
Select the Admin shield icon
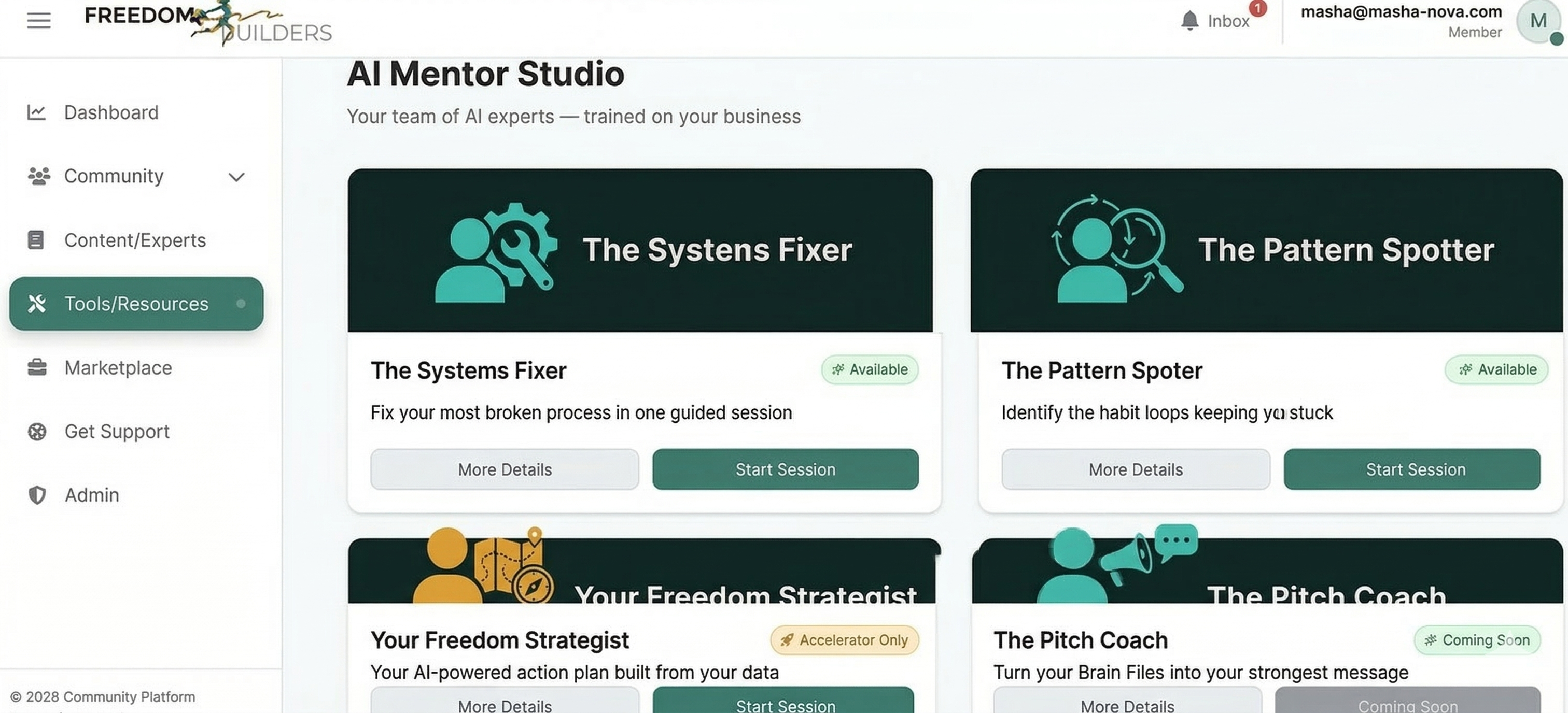point(37,495)
